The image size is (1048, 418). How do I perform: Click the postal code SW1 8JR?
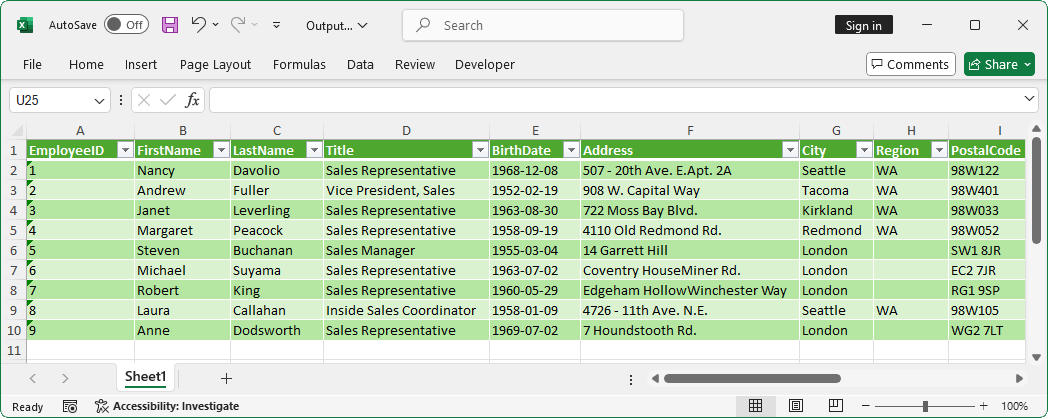[x=986, y=251]
